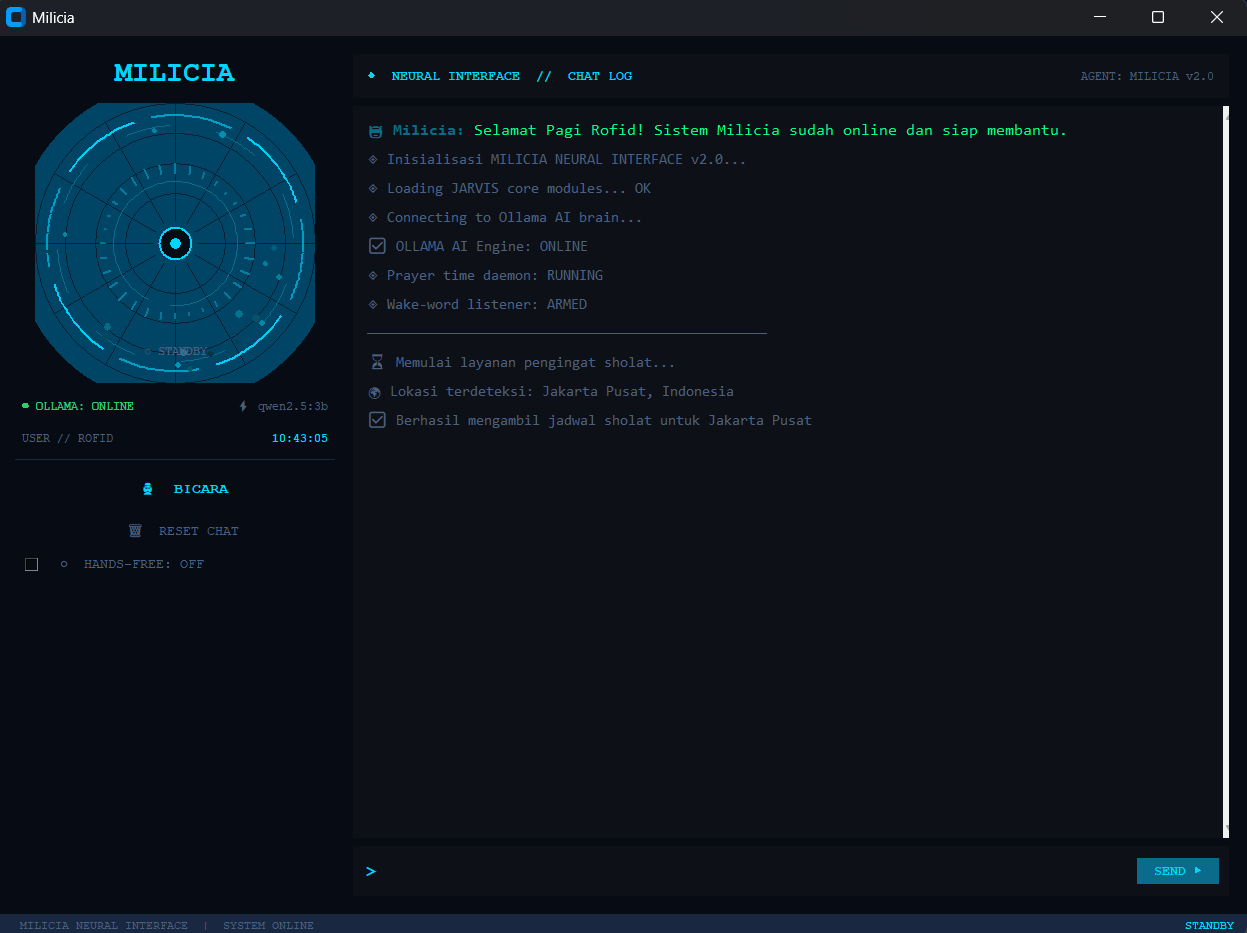Click the Wake-word listener: ARMED line

pyautogui.click(x=487, y=304)
